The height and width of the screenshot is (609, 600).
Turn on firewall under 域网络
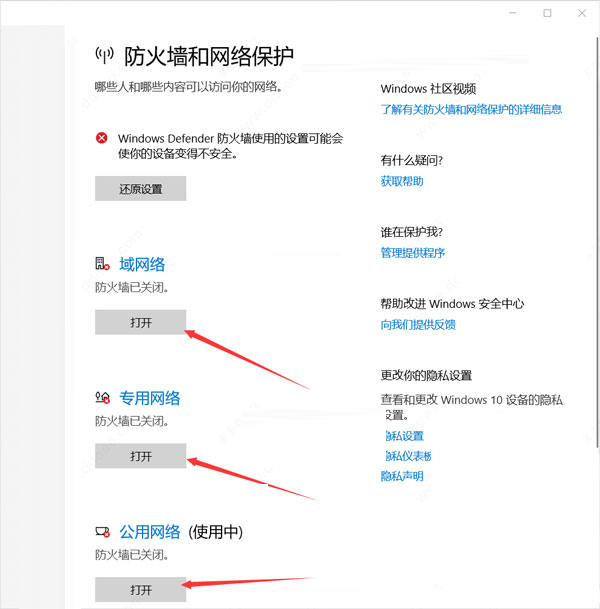tap(141, 322)
